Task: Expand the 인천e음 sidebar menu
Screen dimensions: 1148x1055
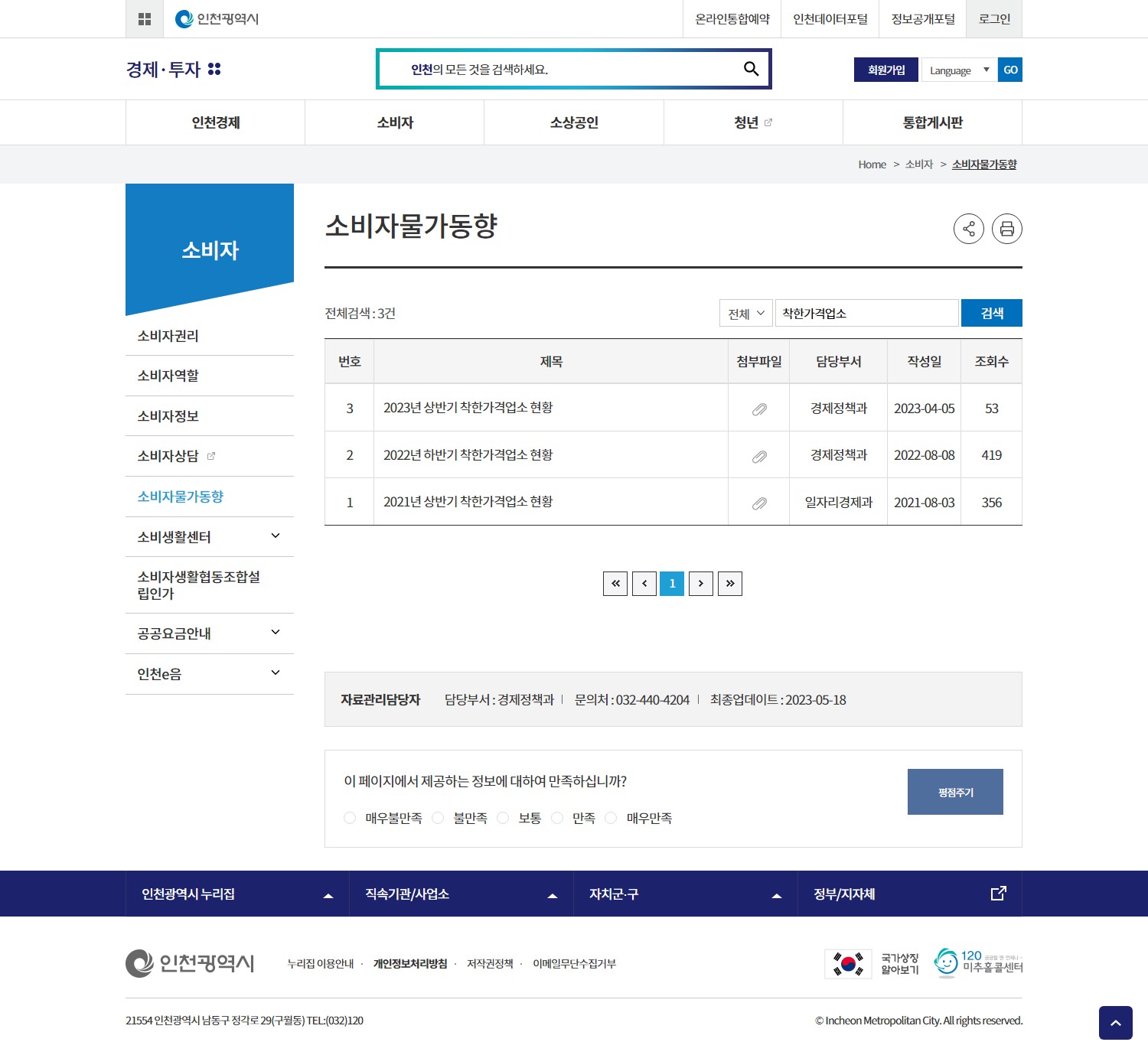Action: (x=276, y=673)
